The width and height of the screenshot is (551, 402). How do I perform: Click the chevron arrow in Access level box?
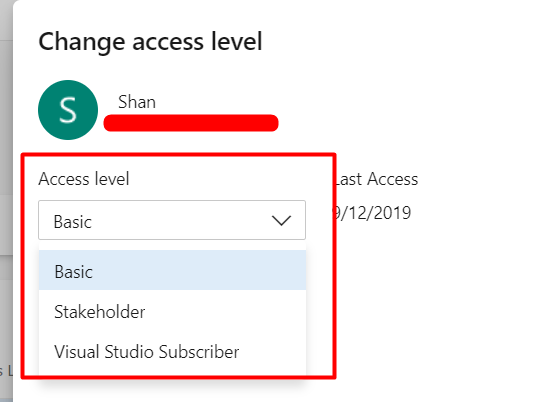[281, 220]
